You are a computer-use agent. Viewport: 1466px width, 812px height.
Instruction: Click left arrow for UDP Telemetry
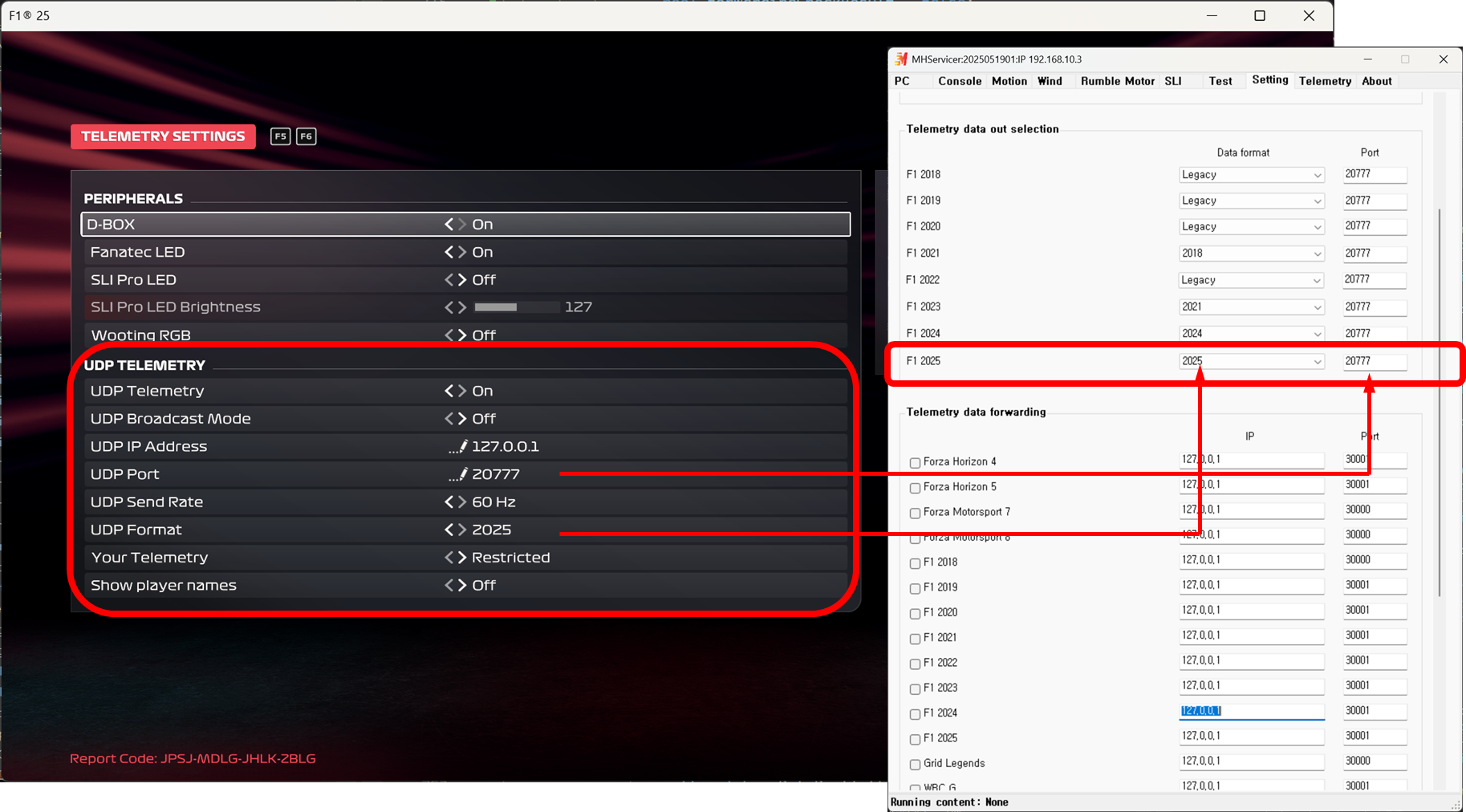(x=449, y=391)
